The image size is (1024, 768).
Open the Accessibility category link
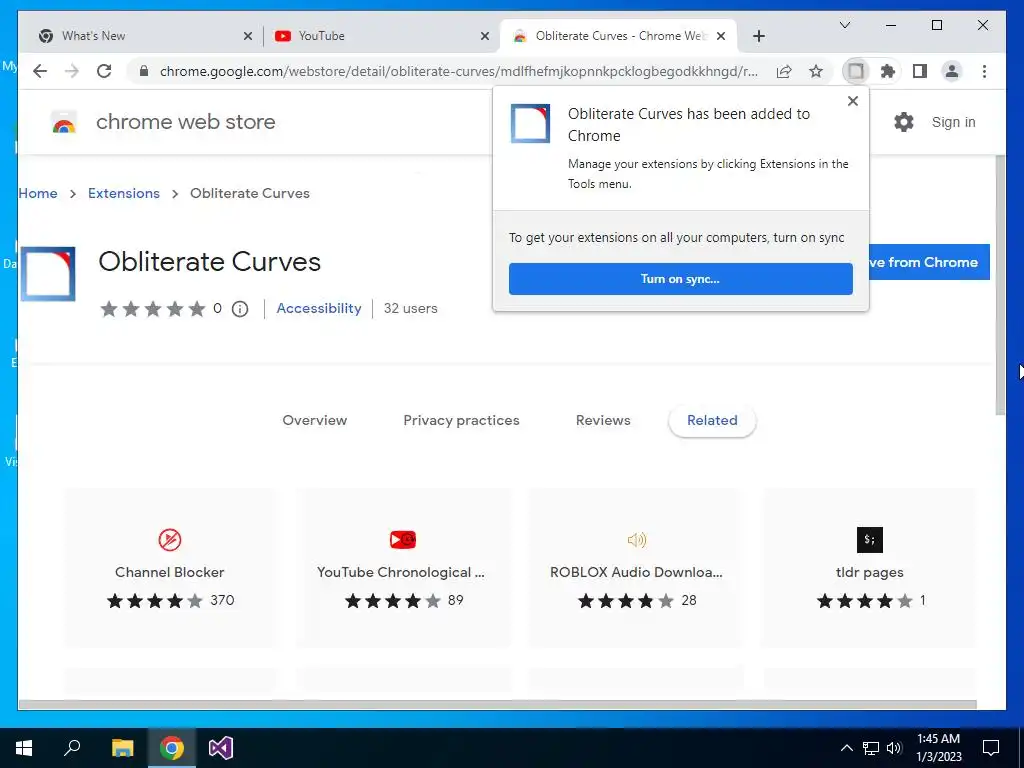click(319, 308)
